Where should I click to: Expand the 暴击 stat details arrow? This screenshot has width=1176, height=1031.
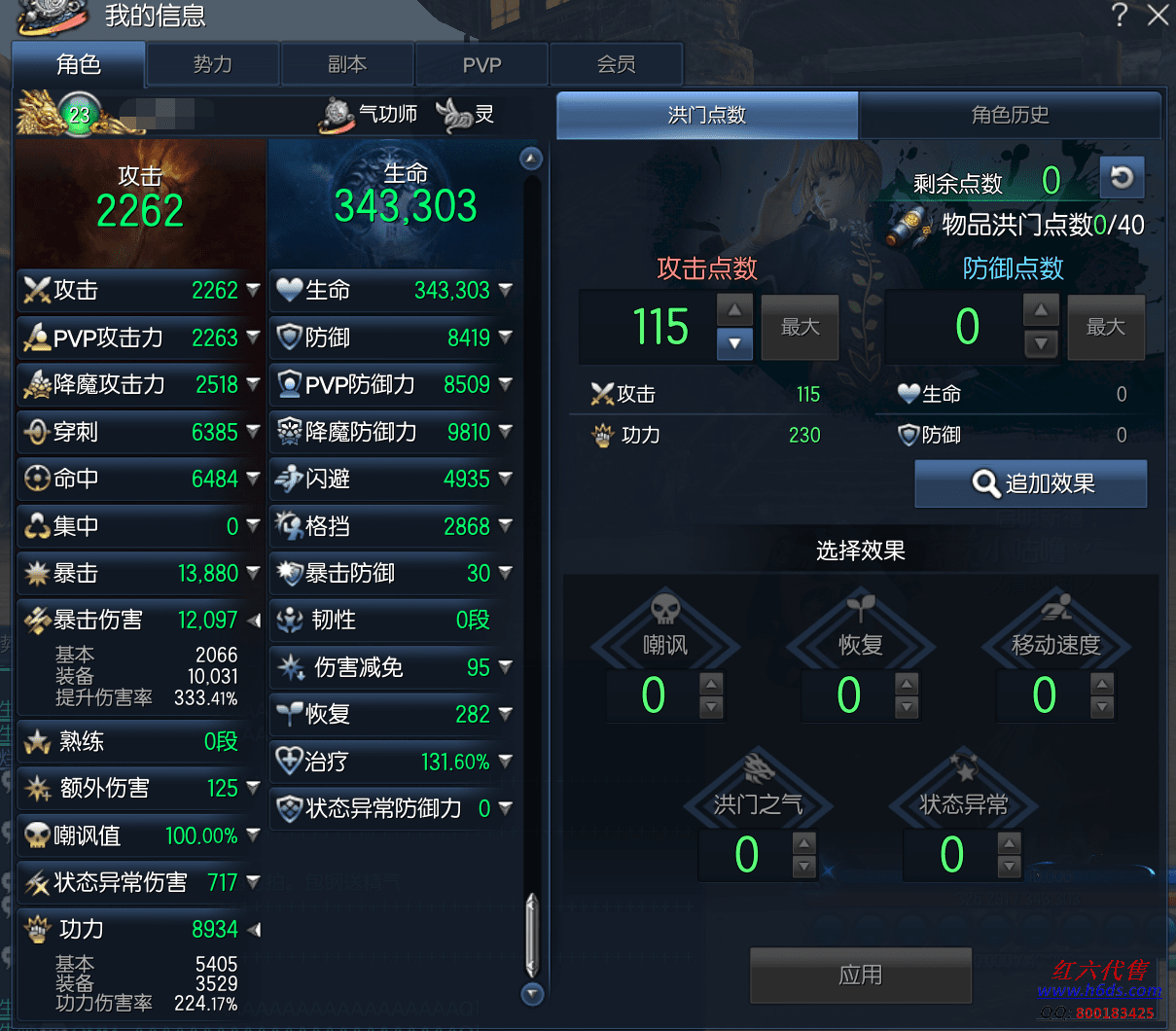point(253,573)
